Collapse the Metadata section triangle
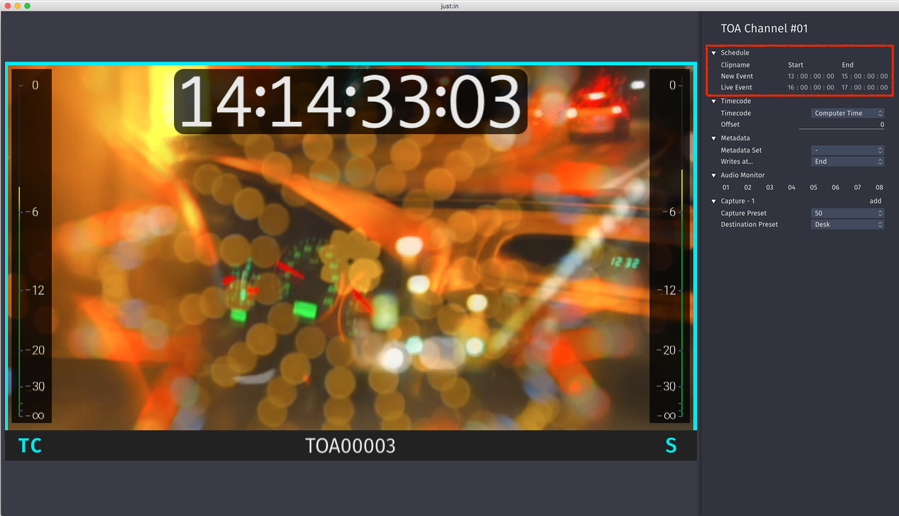 pos(714,138)
